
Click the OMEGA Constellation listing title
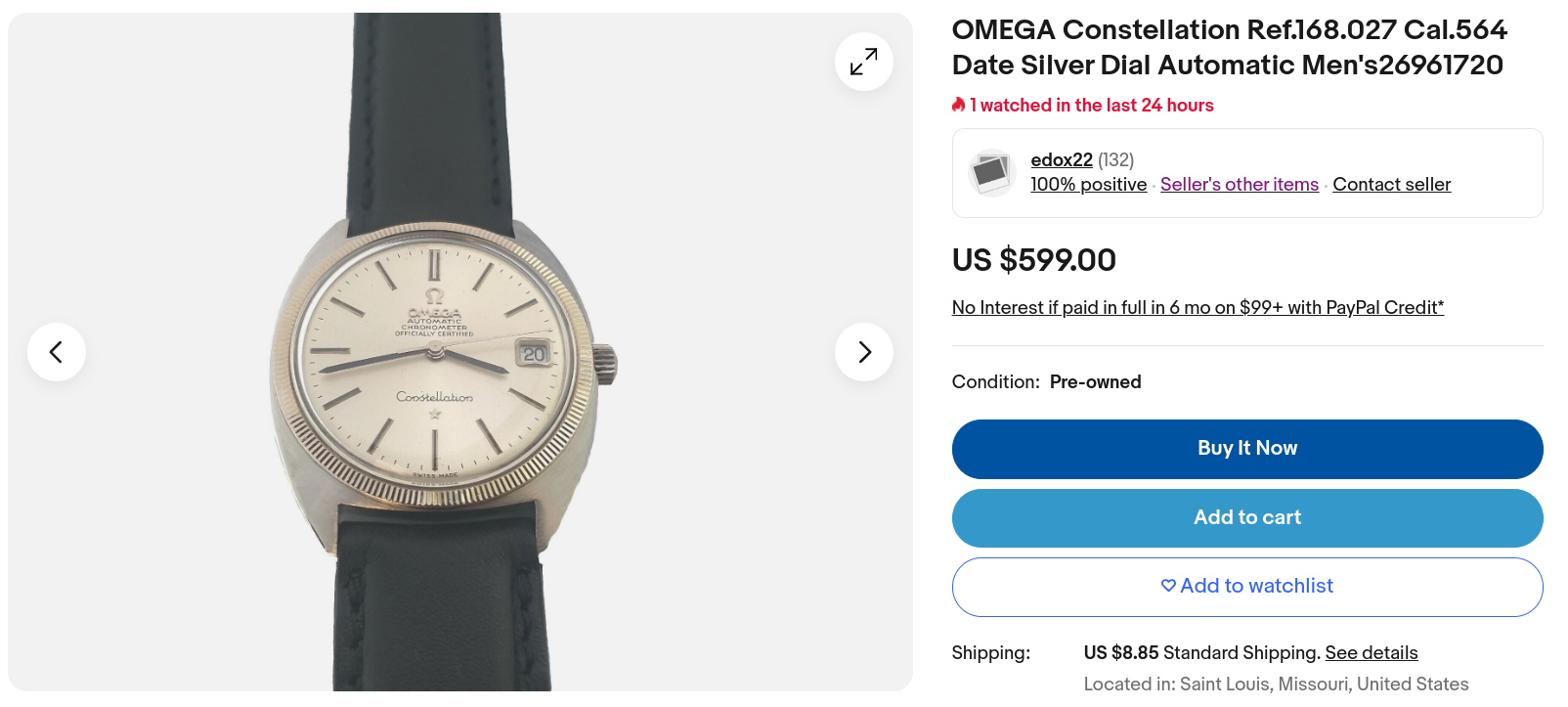pyautogui.click(x=1229, y=47)
